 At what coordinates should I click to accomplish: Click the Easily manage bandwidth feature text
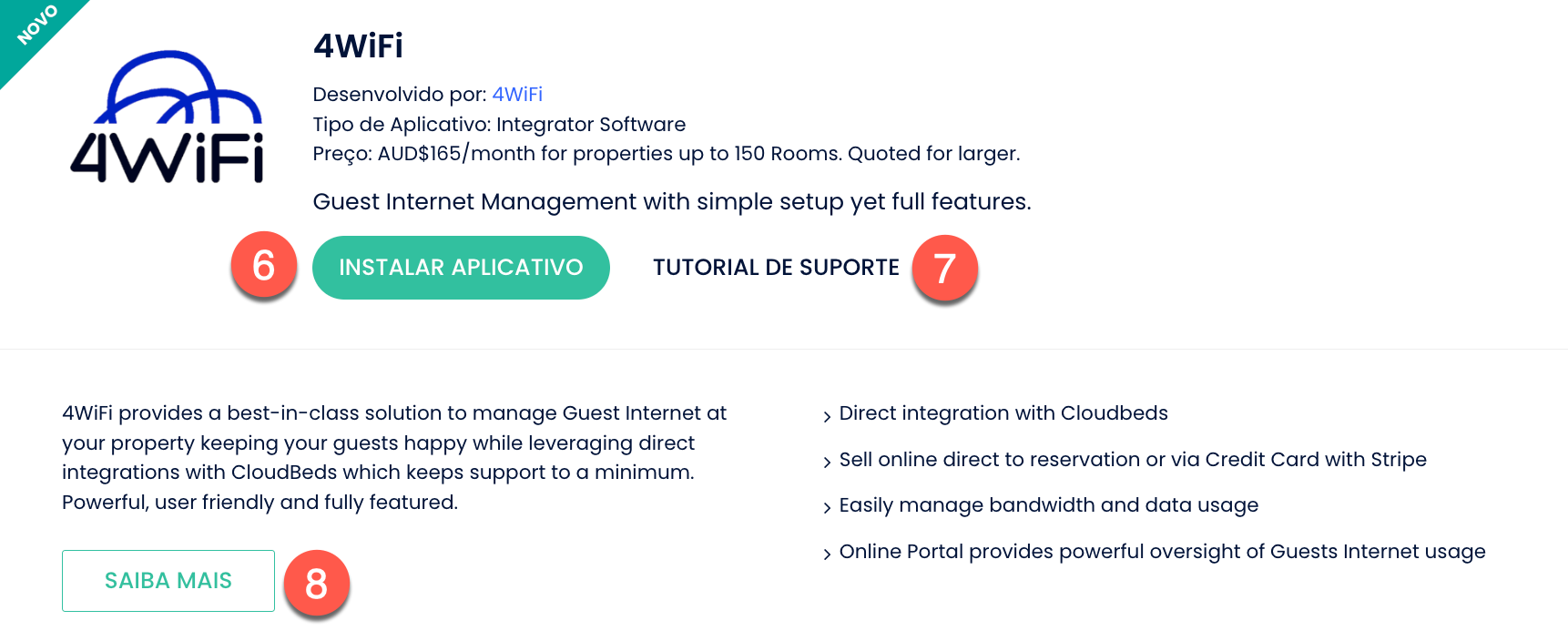point(1048,505)
